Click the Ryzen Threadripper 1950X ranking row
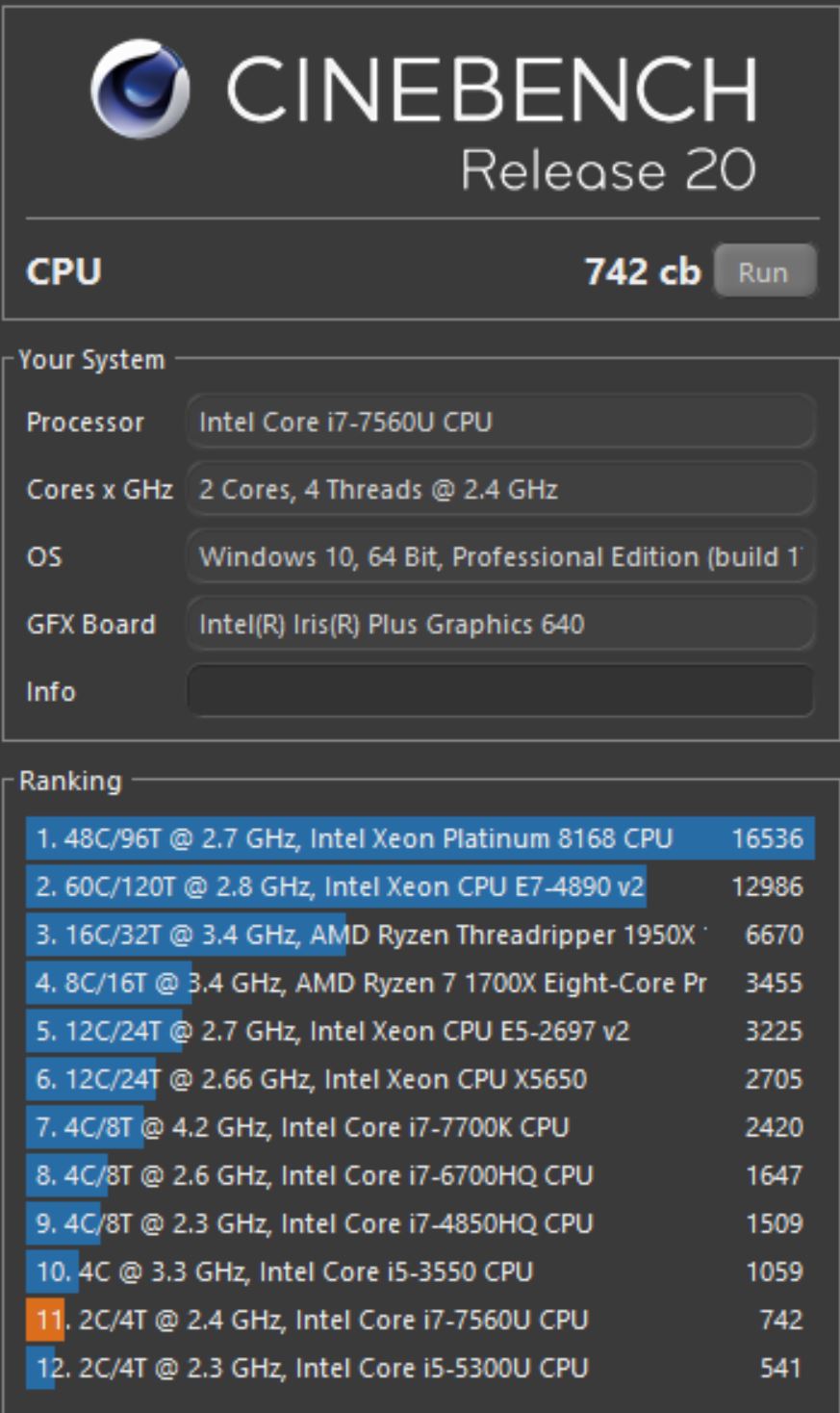The image size is (840, 1413). (x=420, y=935)
